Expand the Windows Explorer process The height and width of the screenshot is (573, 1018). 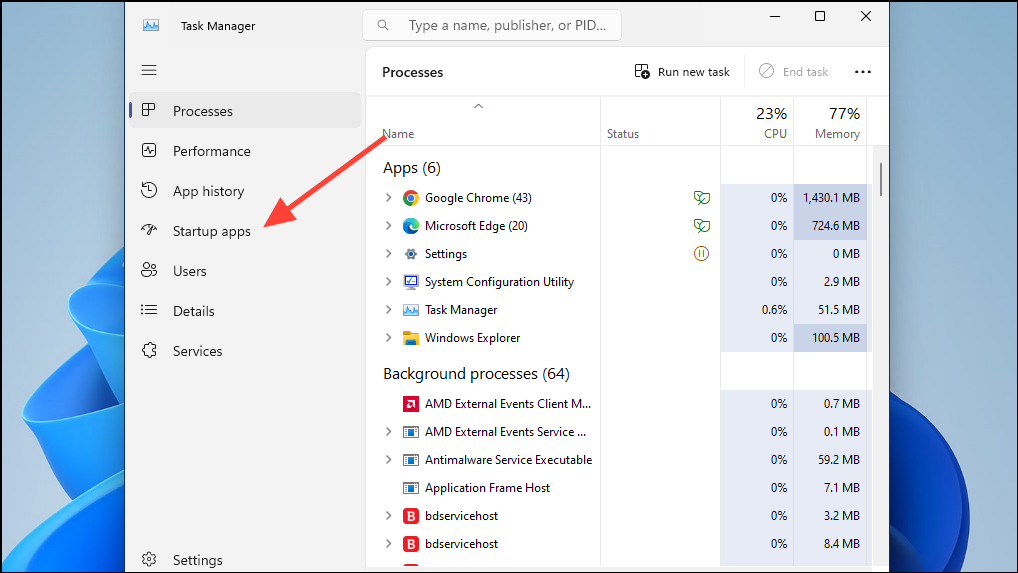[x=388, y=337]
